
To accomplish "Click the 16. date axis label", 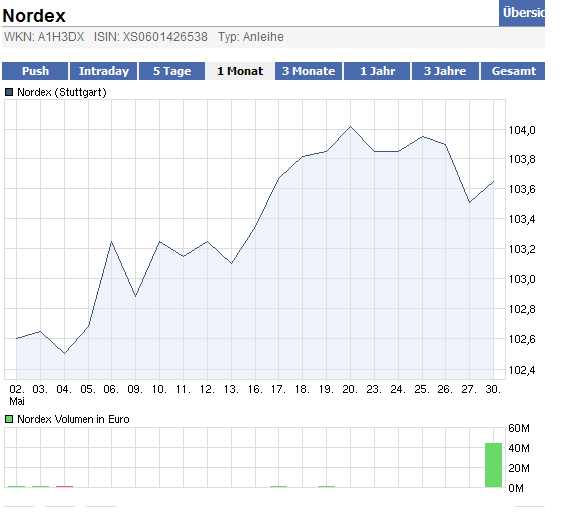I will [x=255, y=389].
